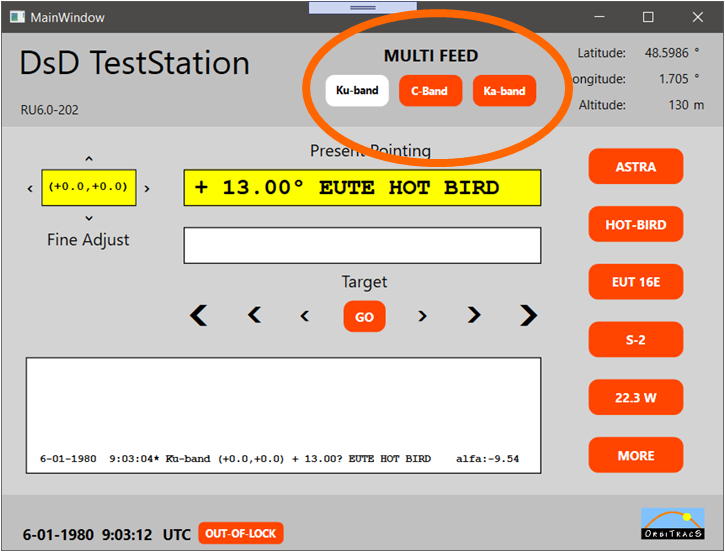
Task: Select the Ku-band feed
Action: point(357,91)
